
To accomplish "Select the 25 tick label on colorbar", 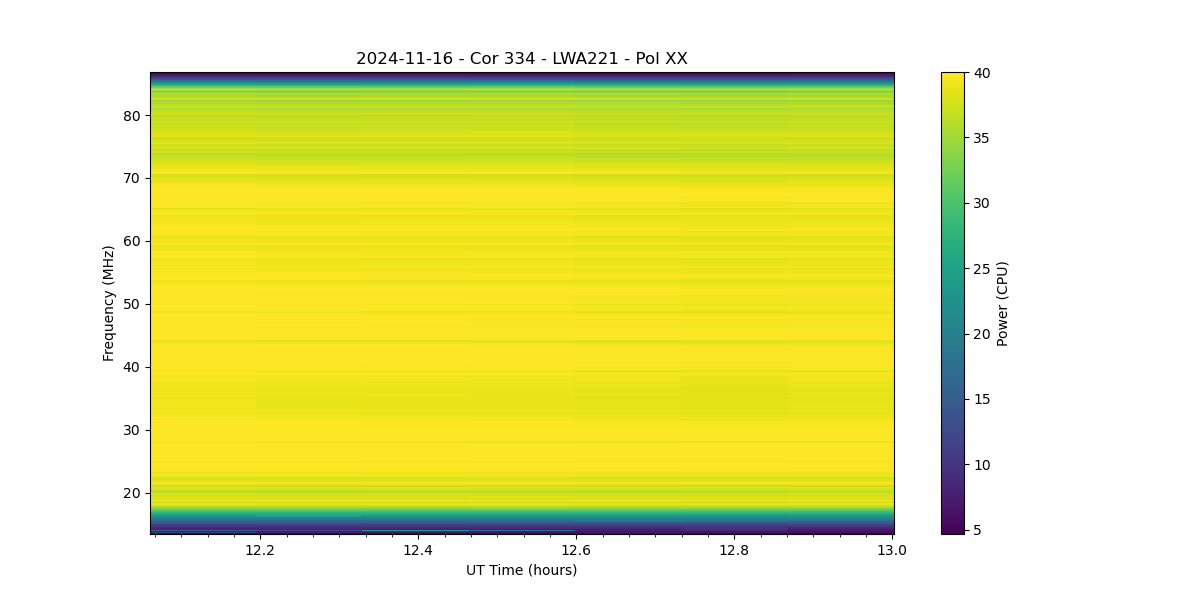I will click(981, 269).
